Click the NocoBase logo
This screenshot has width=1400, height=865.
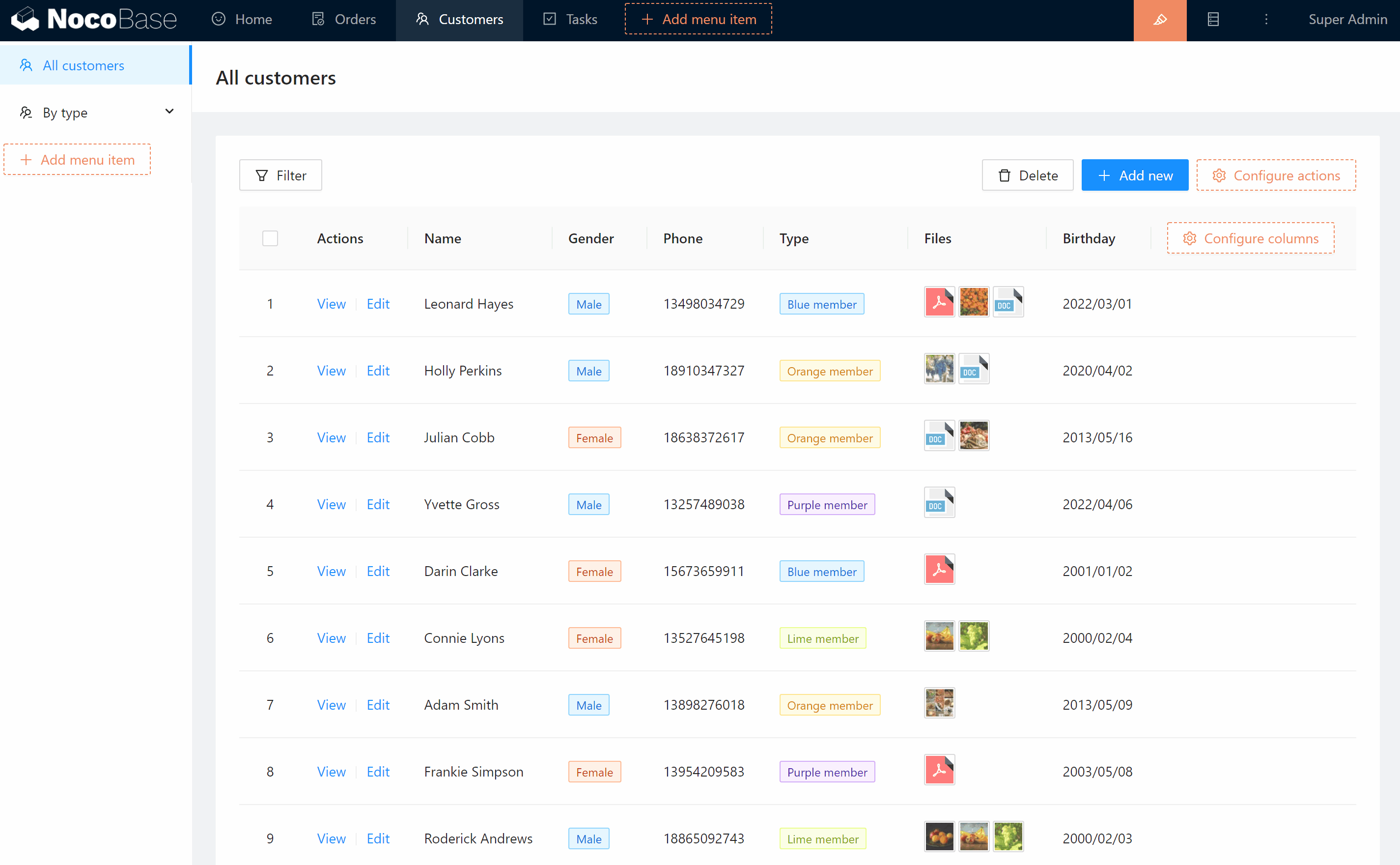[94, 20]
